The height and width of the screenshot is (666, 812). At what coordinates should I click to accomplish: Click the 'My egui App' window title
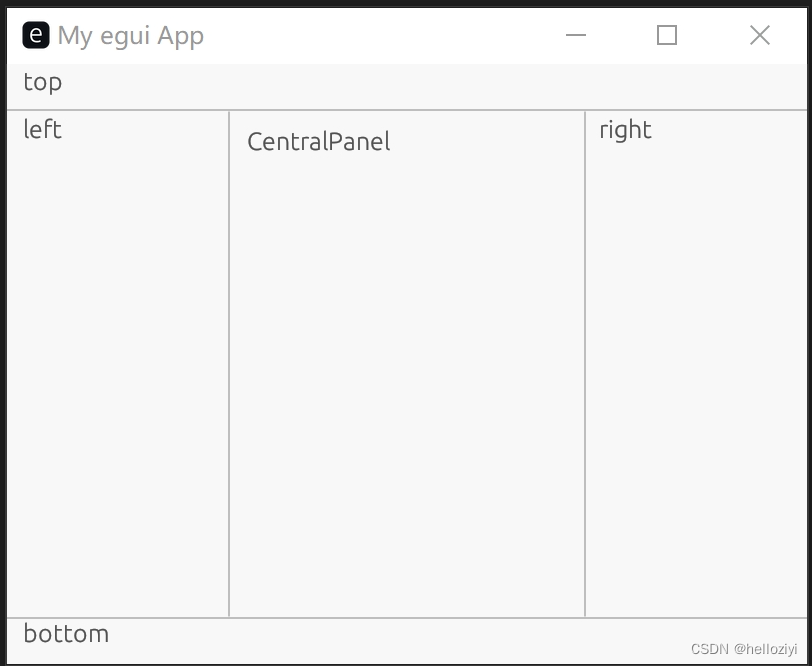(x=131, y=34)
